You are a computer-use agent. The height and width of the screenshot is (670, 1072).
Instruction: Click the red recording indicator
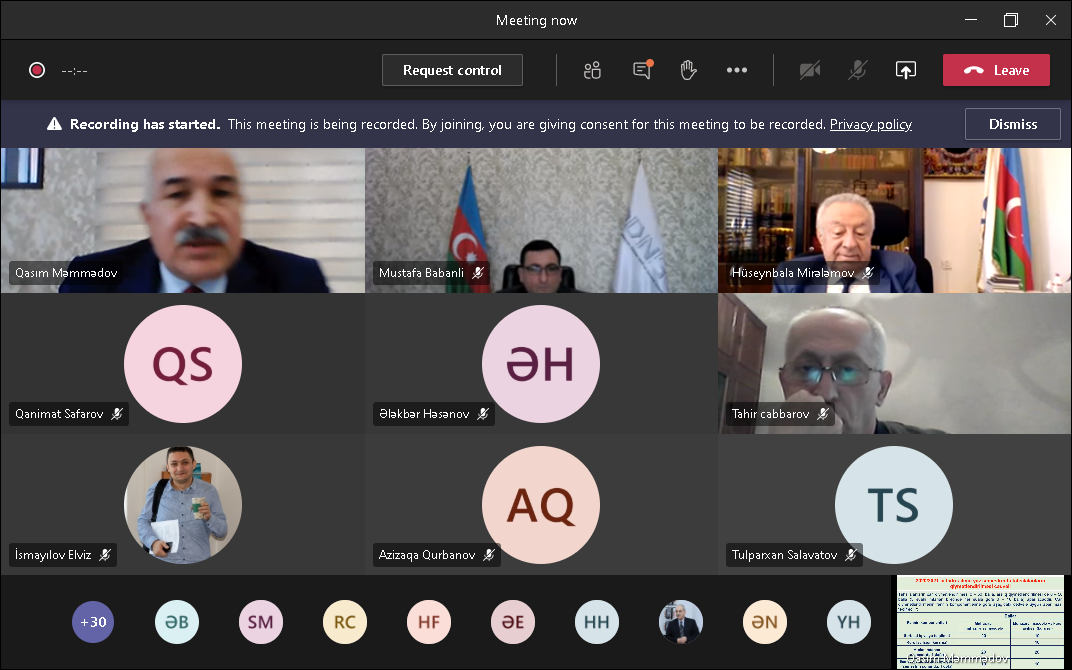click(x=37, y=70)
